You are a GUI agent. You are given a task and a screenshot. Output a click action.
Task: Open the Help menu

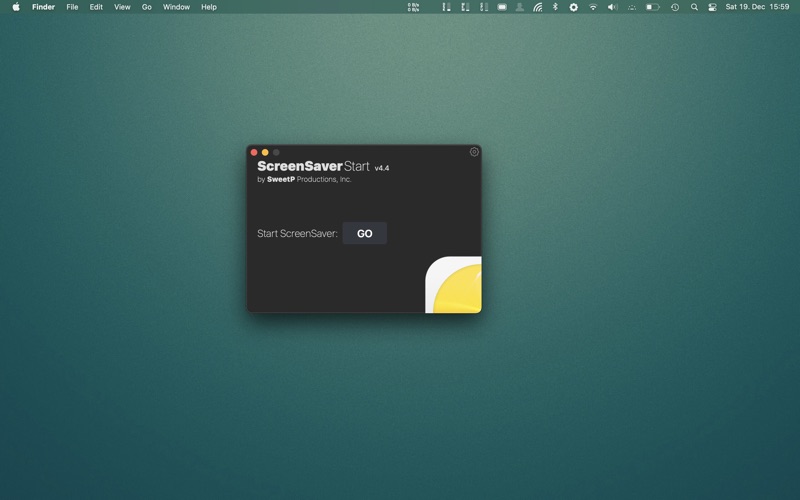pos(209,7)
